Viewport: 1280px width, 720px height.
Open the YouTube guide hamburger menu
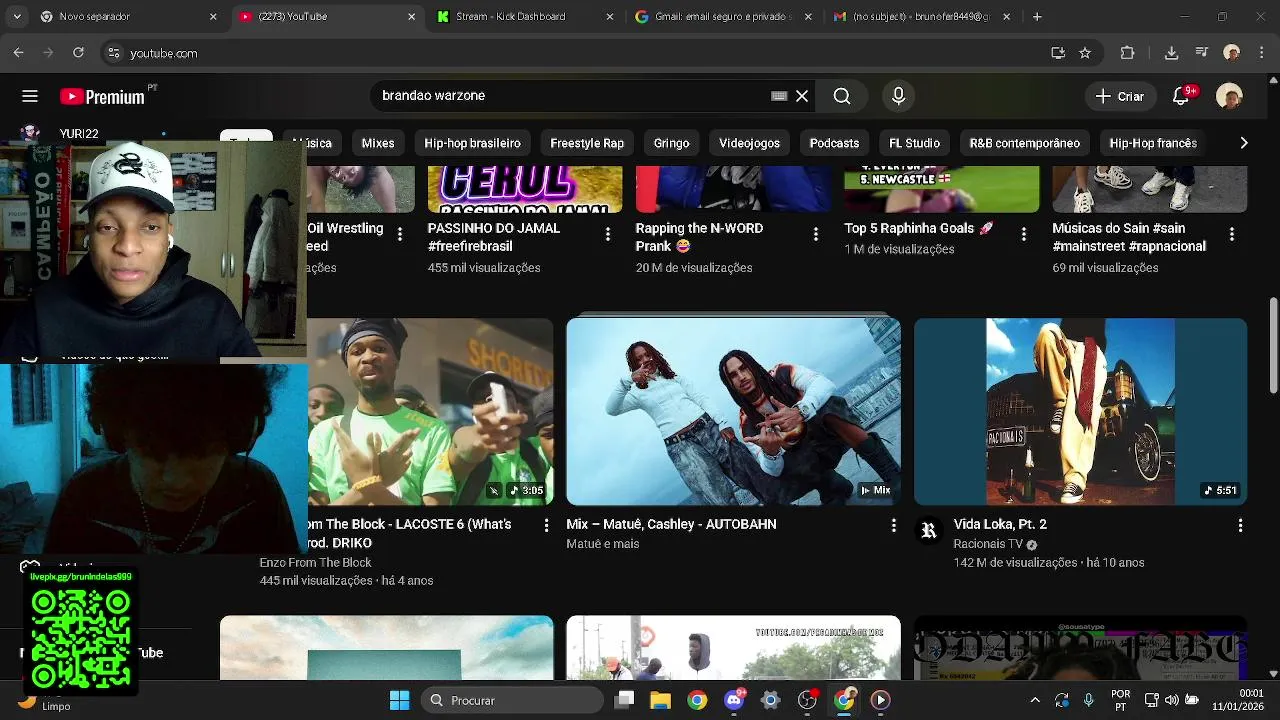(x=30, y=96)
